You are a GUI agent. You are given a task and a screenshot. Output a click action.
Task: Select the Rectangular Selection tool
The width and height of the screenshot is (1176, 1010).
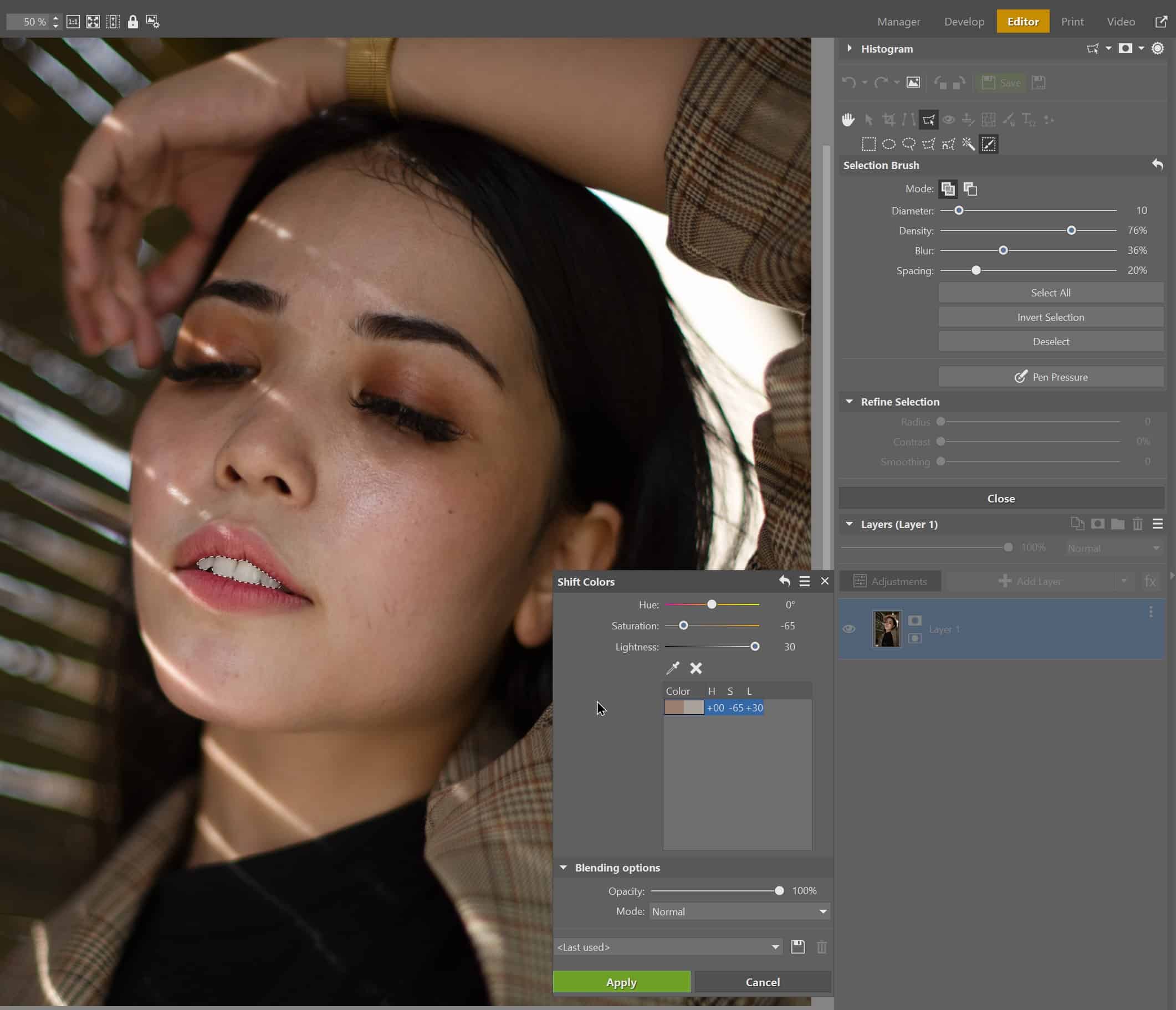point(868,144)
